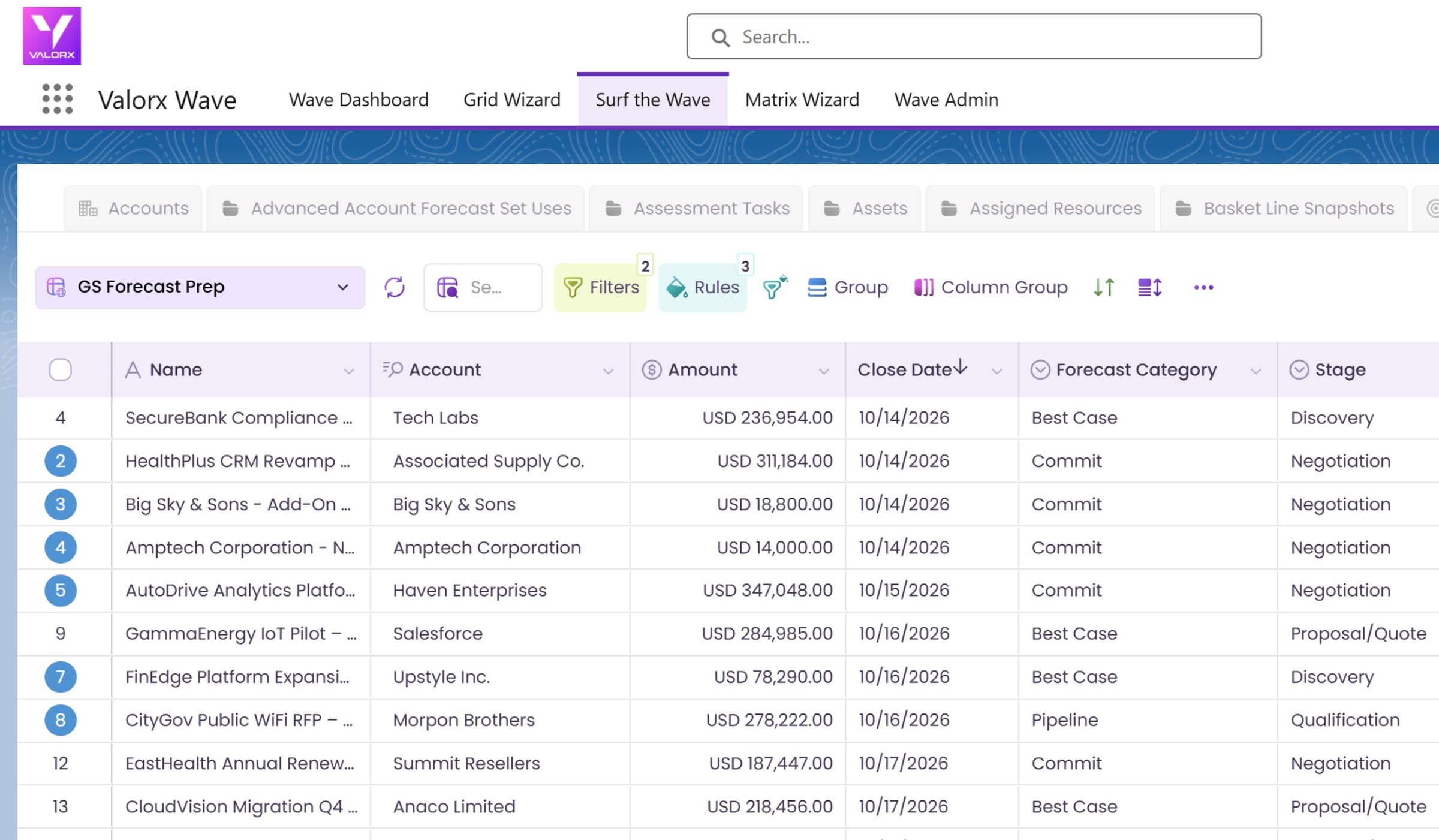Click the grid search box labeled Se...
The width and height of the screenshot is (1439, 840).
(483, 287)
